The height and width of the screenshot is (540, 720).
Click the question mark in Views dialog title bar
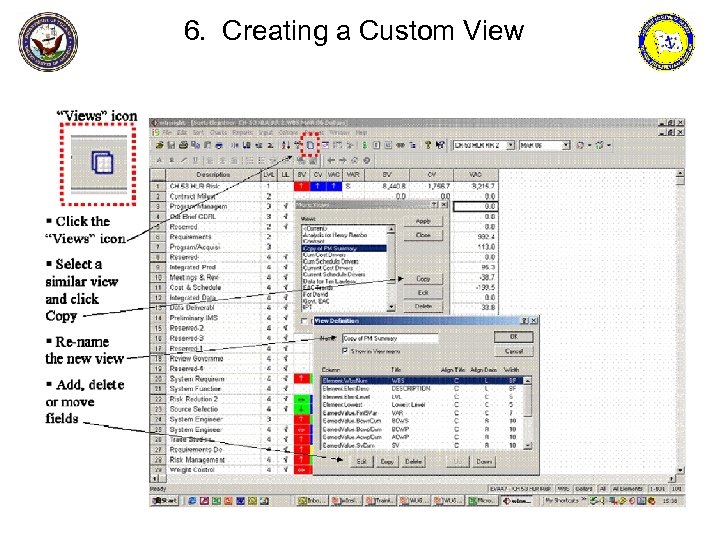[434, 204]
